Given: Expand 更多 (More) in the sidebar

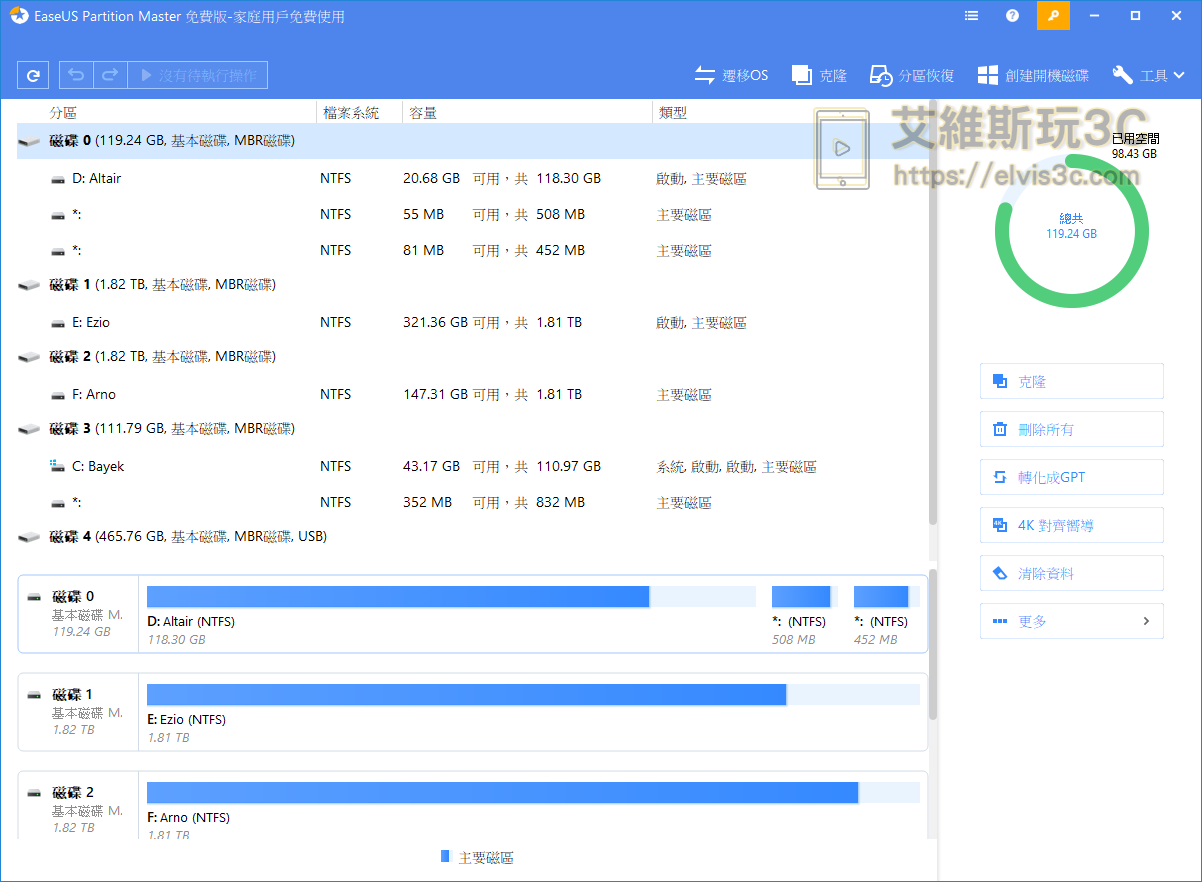Looking at the screenshot, I should click(1071, 620).
